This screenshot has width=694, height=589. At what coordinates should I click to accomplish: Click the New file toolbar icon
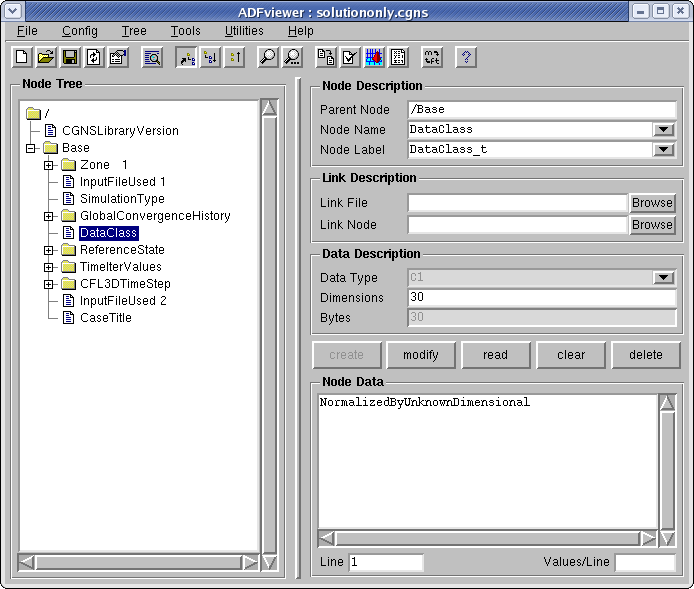tap(22, 57)
